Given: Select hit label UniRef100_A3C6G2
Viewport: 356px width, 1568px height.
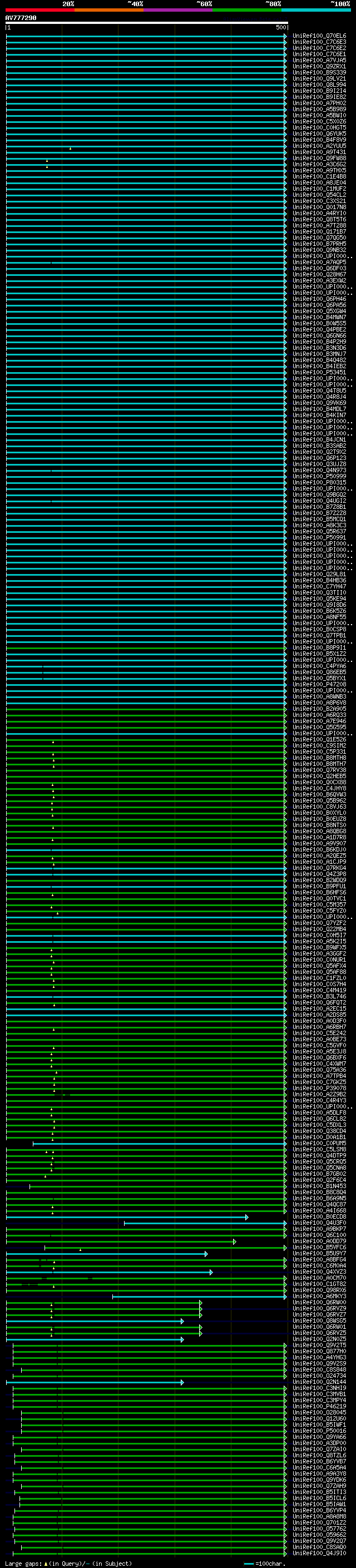Looking at the screenshot, I should [319, 164].
